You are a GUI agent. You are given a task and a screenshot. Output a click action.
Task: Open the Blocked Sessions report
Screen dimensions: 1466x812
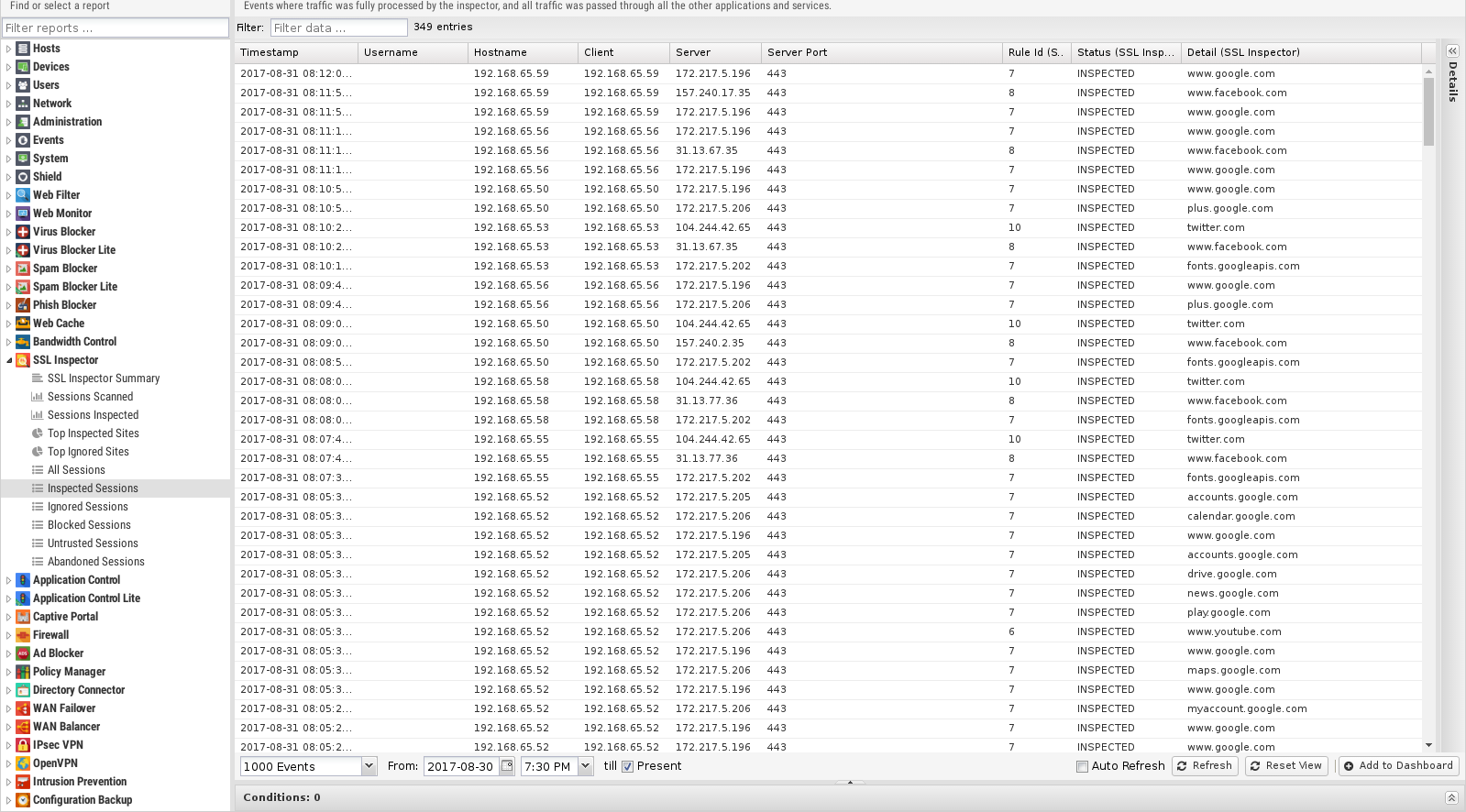coord(89,525)
